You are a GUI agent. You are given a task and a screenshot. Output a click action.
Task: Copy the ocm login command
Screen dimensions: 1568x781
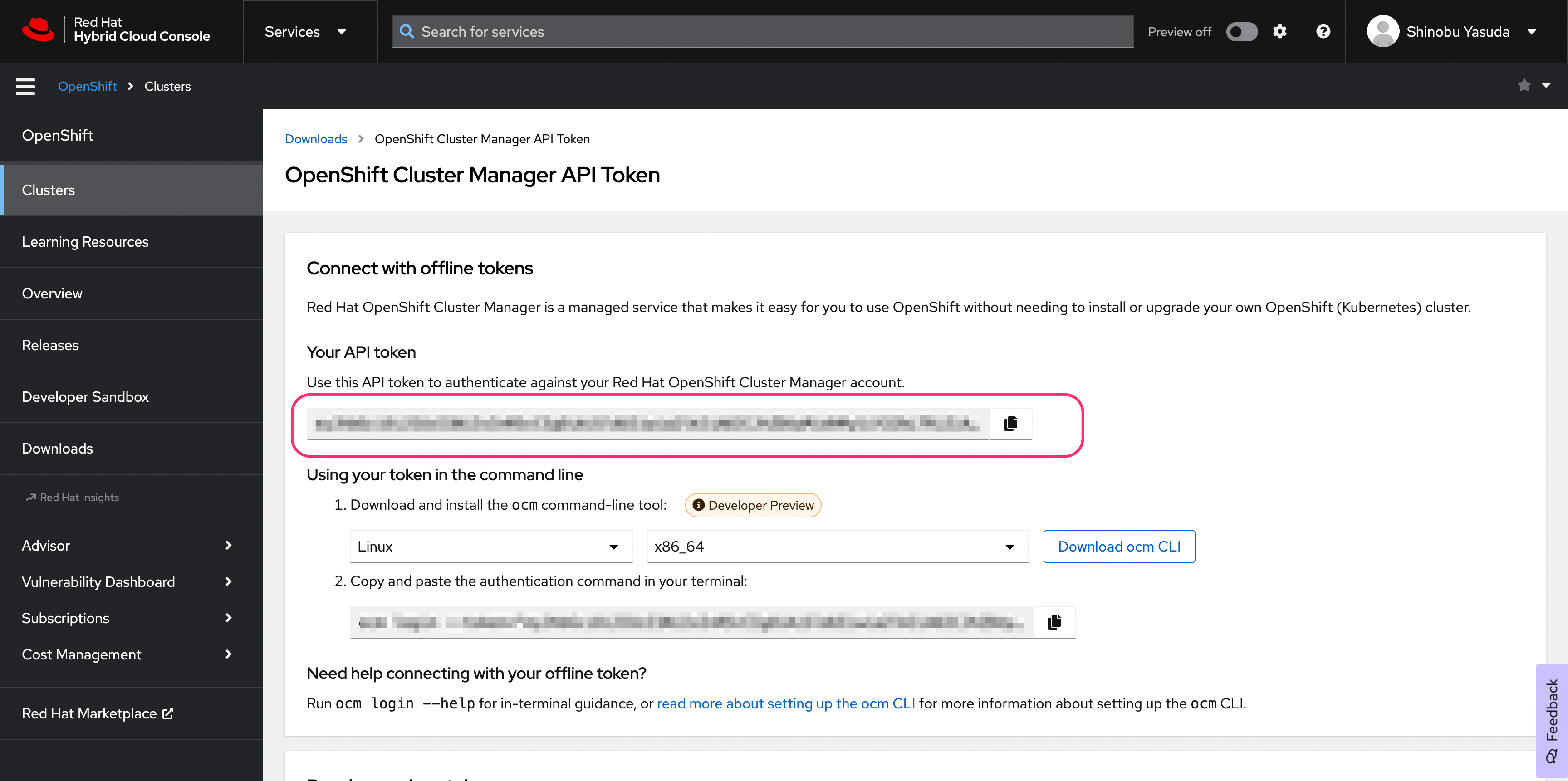1054,622
